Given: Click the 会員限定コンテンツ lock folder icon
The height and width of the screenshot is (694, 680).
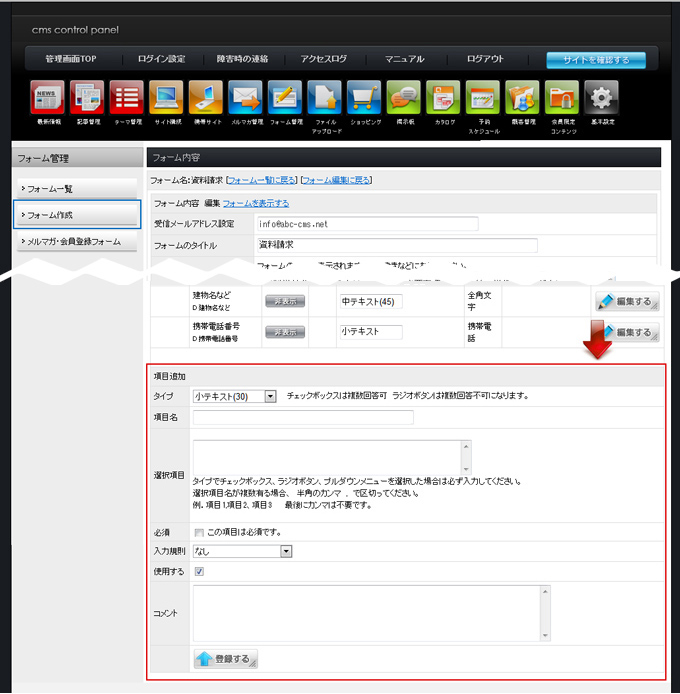Looking at the screenshot, I should coord(562,98).
